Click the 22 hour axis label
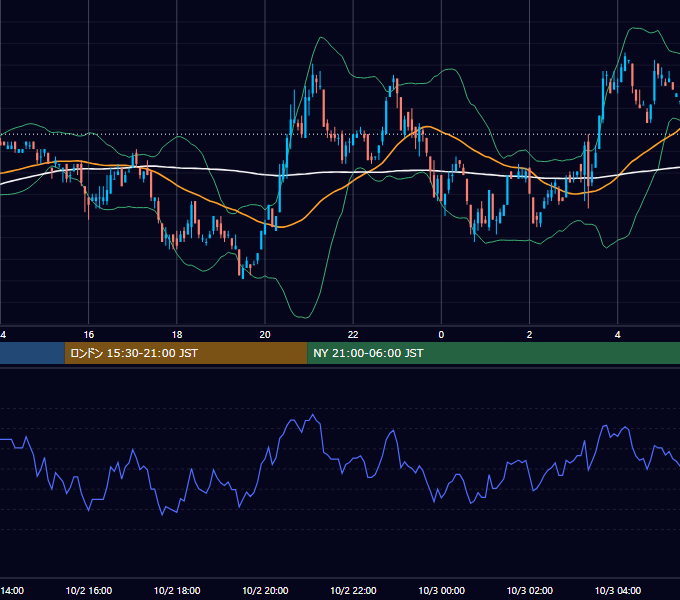This screenshot has height=600, width=680. pyautogui.click(x=353, y=335)
